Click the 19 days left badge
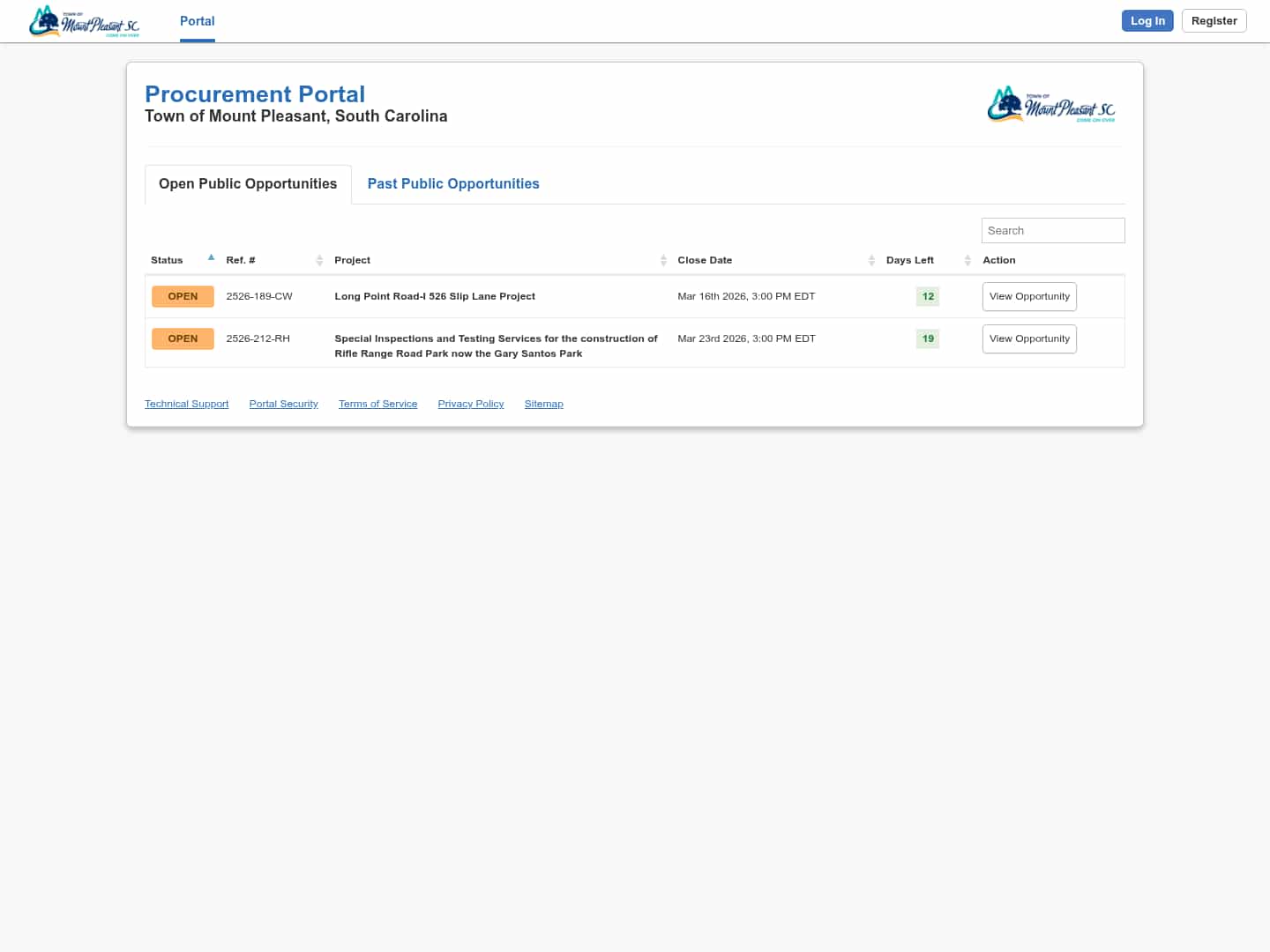This screenshot has height=952, width=1270. point(928,338)
